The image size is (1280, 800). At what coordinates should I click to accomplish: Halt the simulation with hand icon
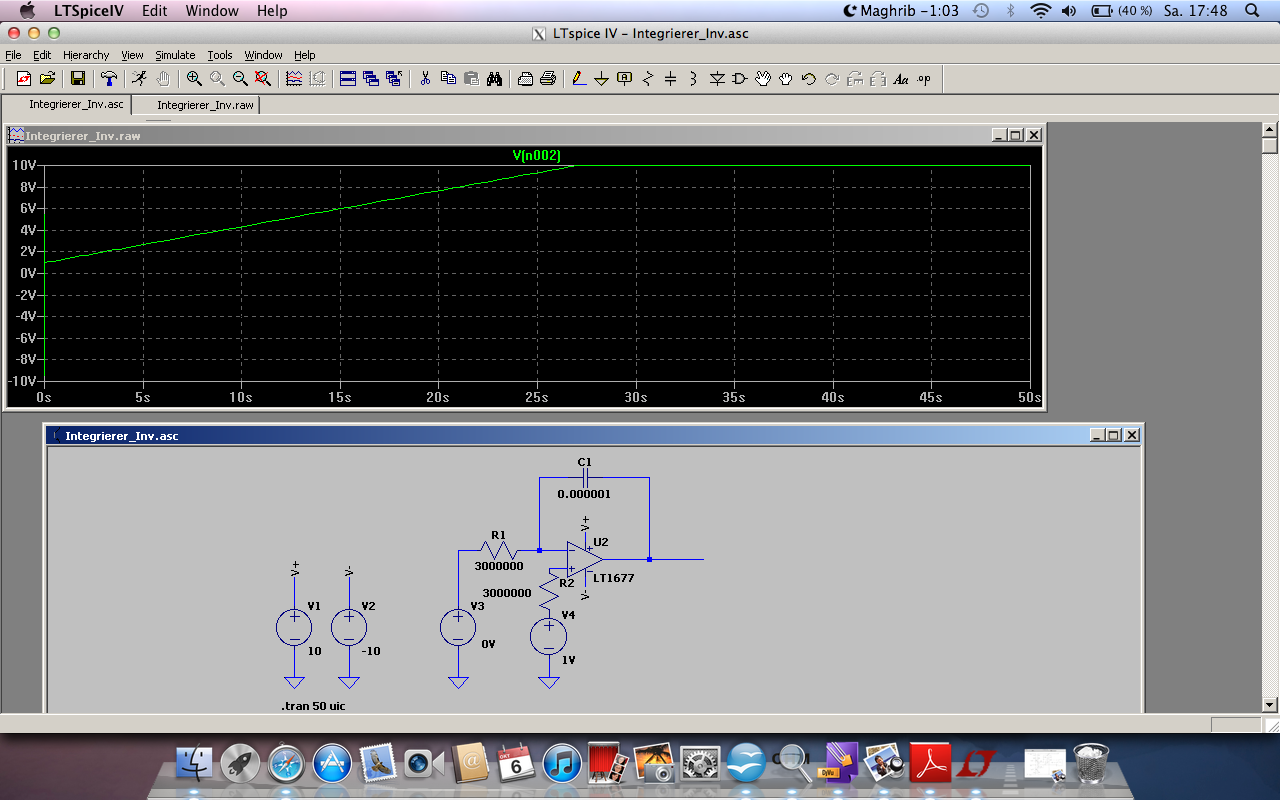point(162,79)
